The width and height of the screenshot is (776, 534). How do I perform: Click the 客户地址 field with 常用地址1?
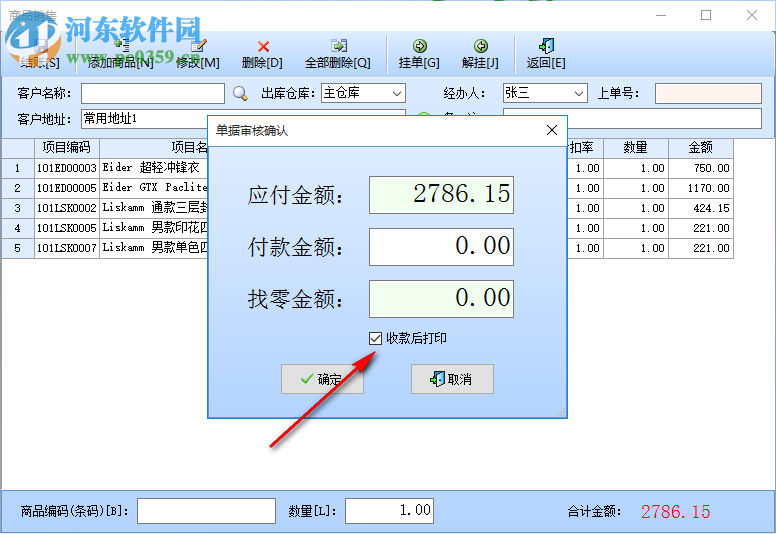click(144, 119)
